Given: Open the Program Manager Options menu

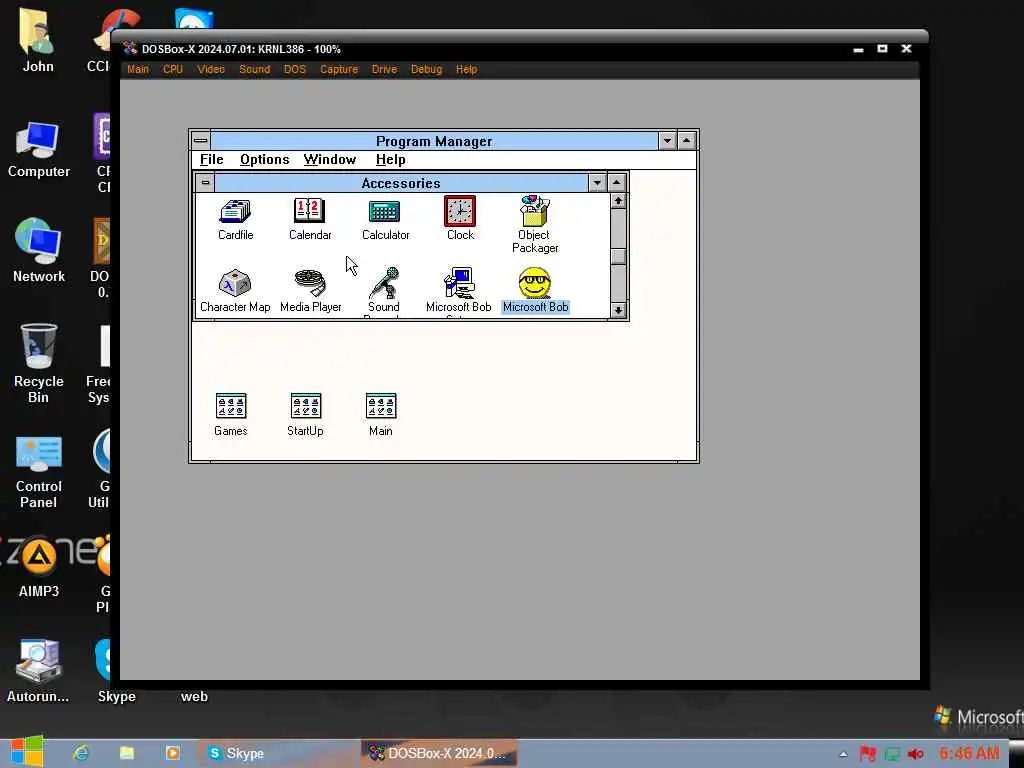Looking at the screenshot, I should (x=264, y=160).
